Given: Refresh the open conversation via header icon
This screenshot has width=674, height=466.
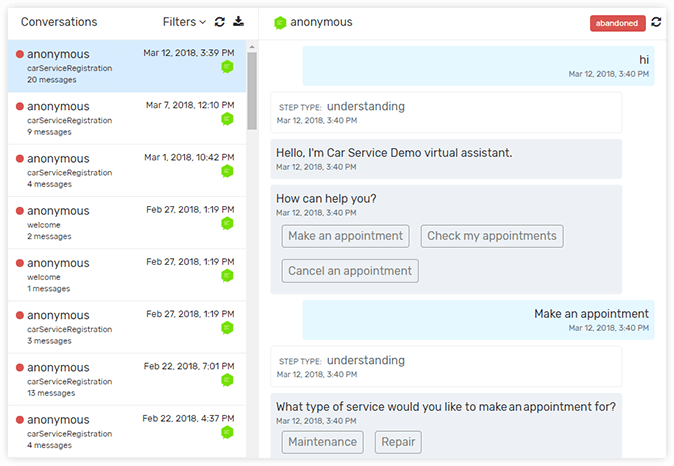Looking at the screenshot, I should pos(656,22).
